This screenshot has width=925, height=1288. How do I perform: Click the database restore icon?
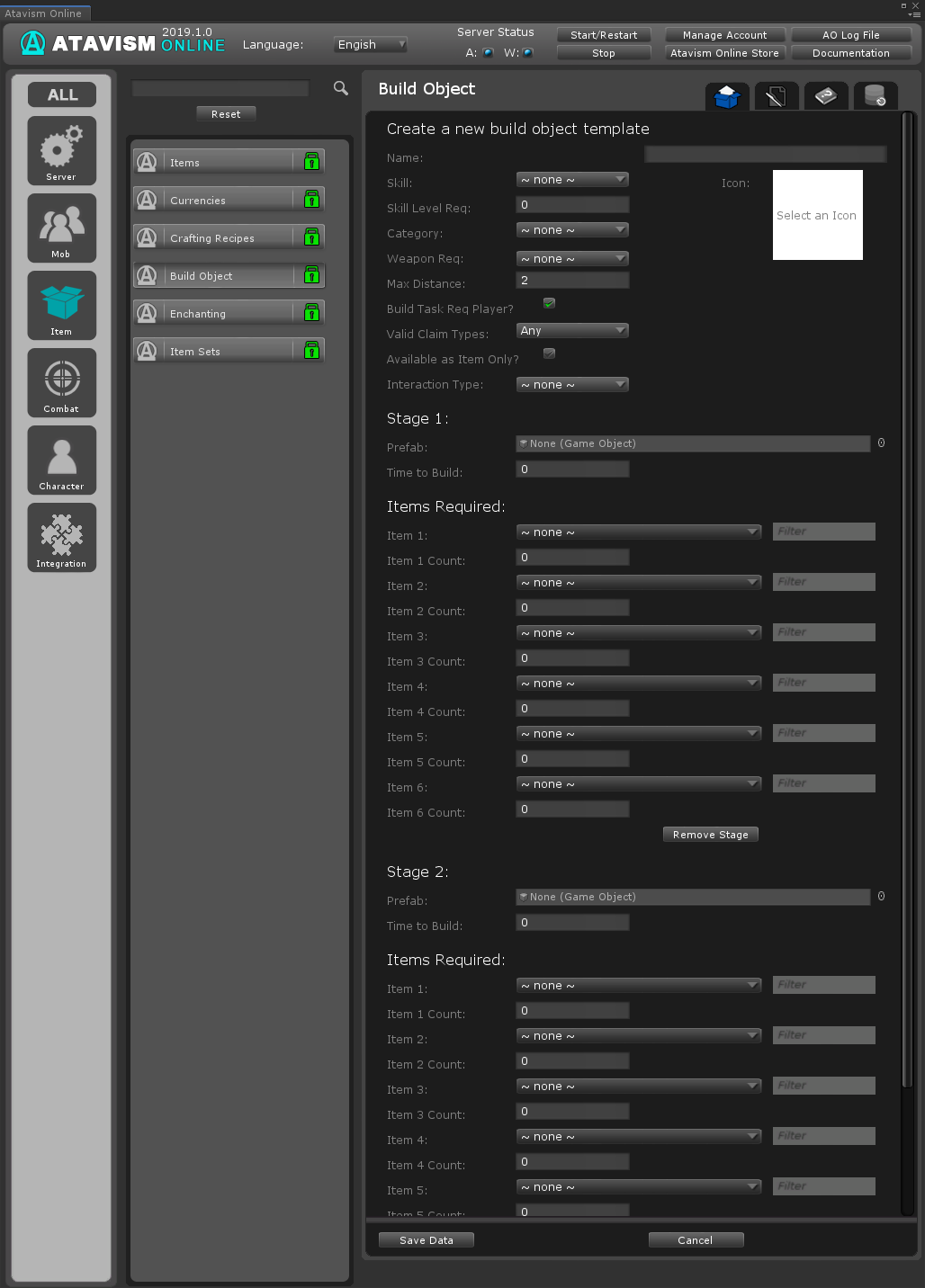(x=875, y=96)
